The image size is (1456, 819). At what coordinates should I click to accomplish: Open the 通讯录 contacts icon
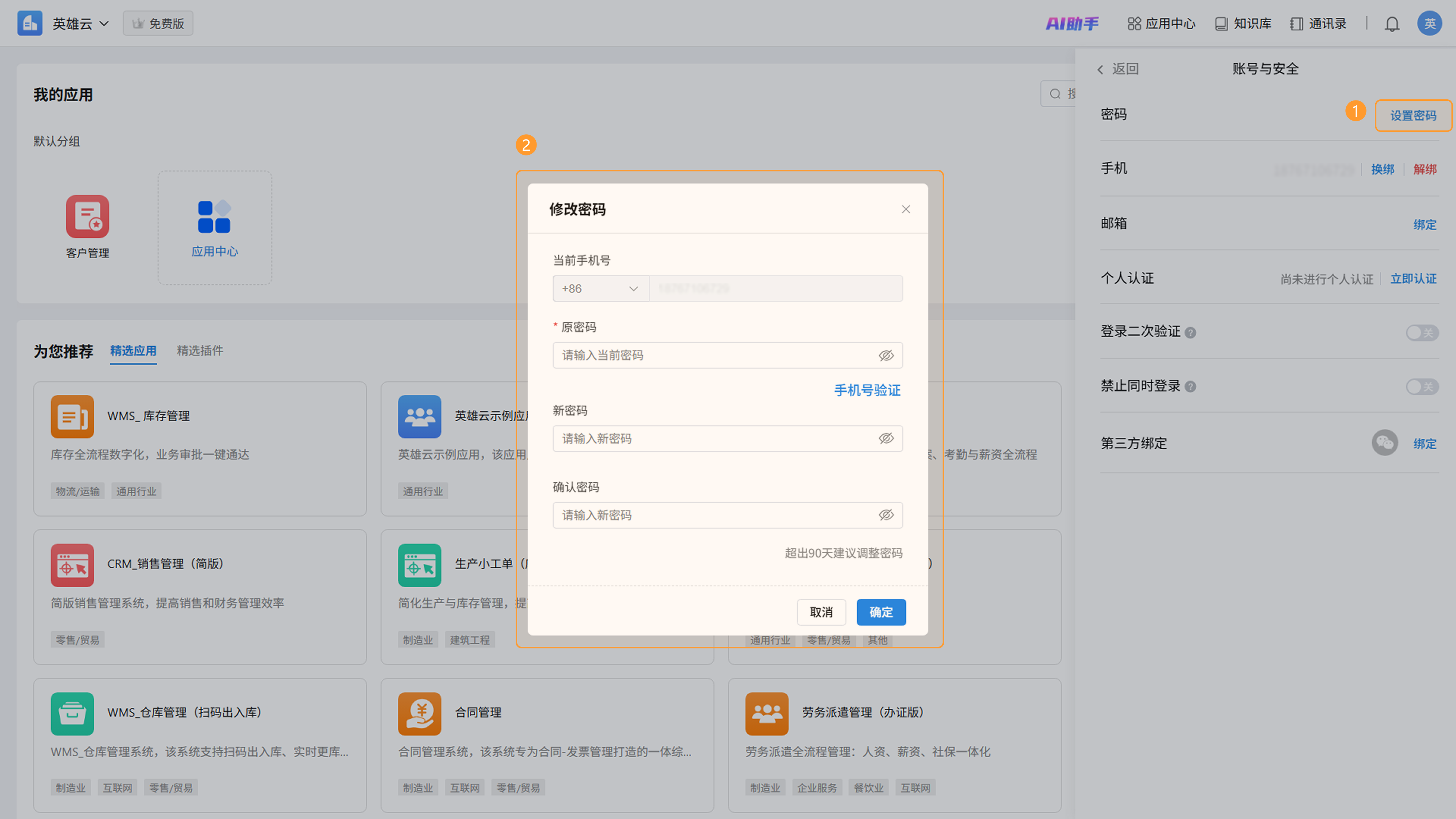(x=1297, y=24)
